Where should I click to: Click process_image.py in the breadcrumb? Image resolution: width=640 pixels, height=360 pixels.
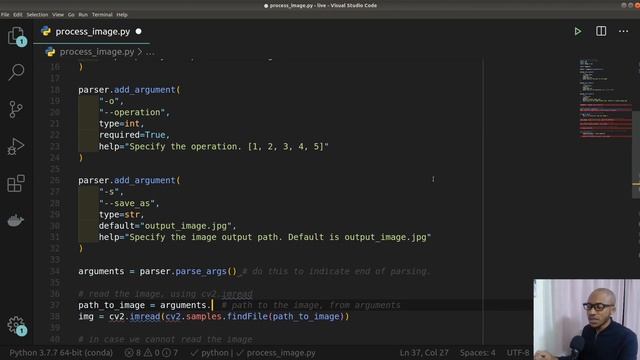97,52
